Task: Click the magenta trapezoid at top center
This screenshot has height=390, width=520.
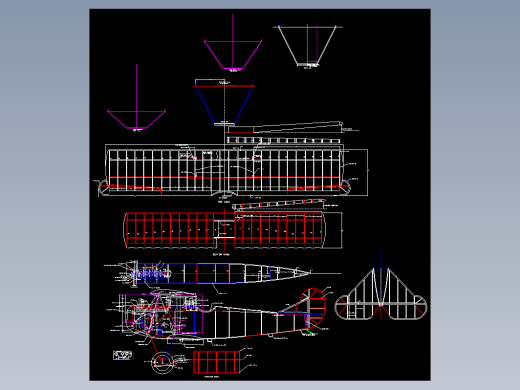Action: [233, 55]
